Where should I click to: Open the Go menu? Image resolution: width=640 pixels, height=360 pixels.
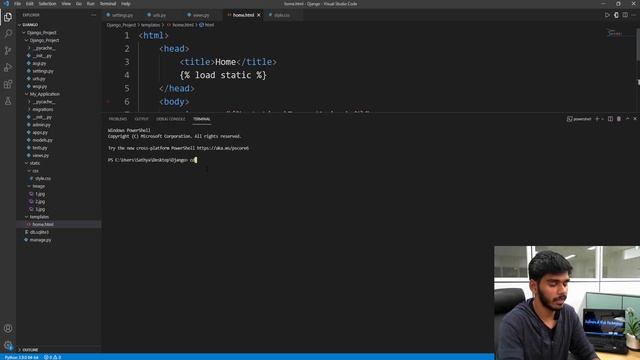pos(79,4)
